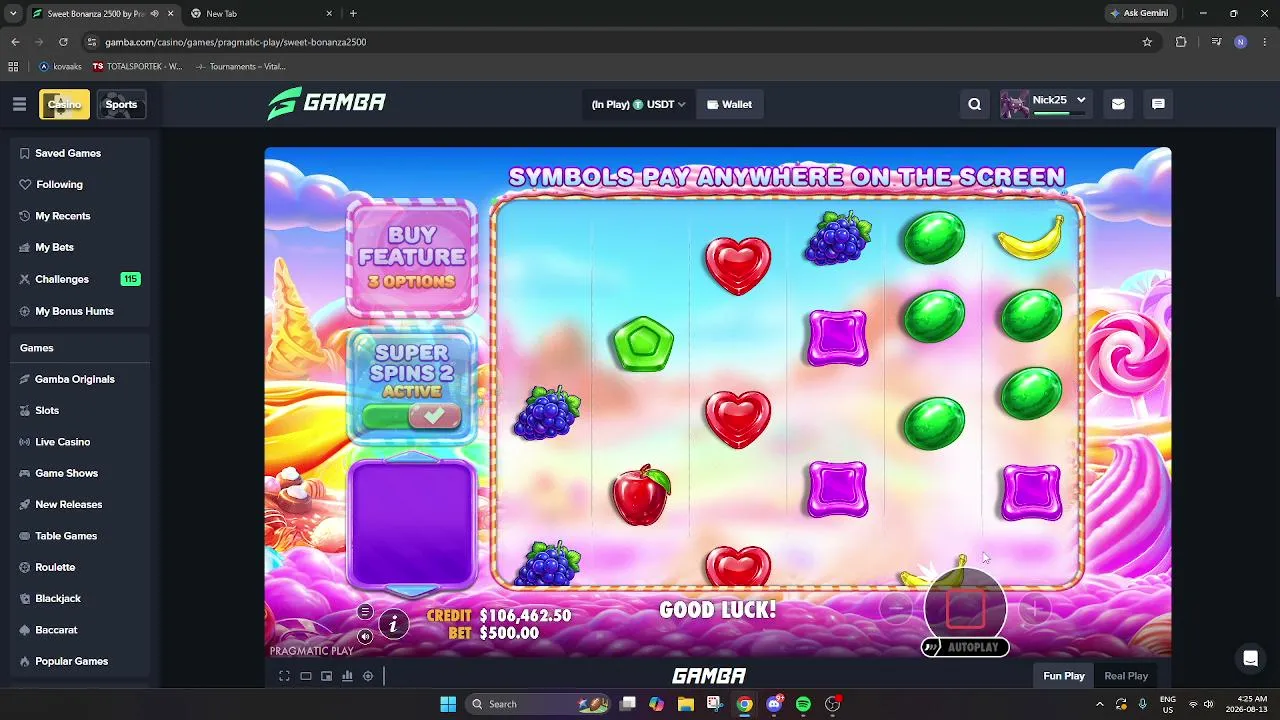Expand the Nick25 account dropdown
The width and height of the screenshot is (1280, 720).
pos(1044,104)
